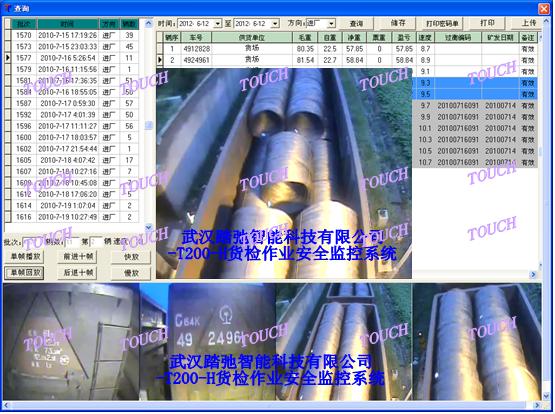Click the 辆数 column header in batch list
555x414 pixels.
tap(129, 24)
